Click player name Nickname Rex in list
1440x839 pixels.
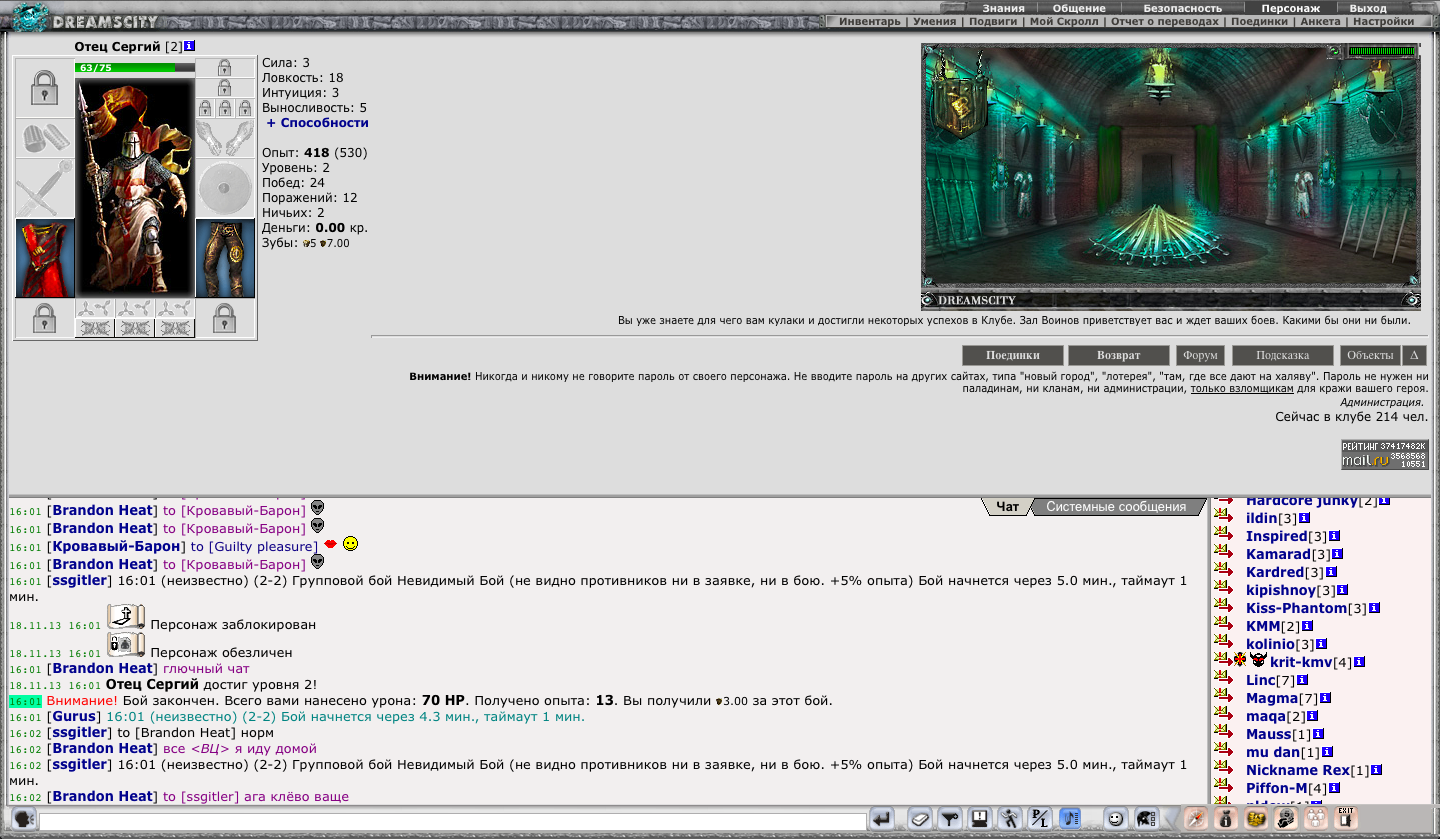1297,770
